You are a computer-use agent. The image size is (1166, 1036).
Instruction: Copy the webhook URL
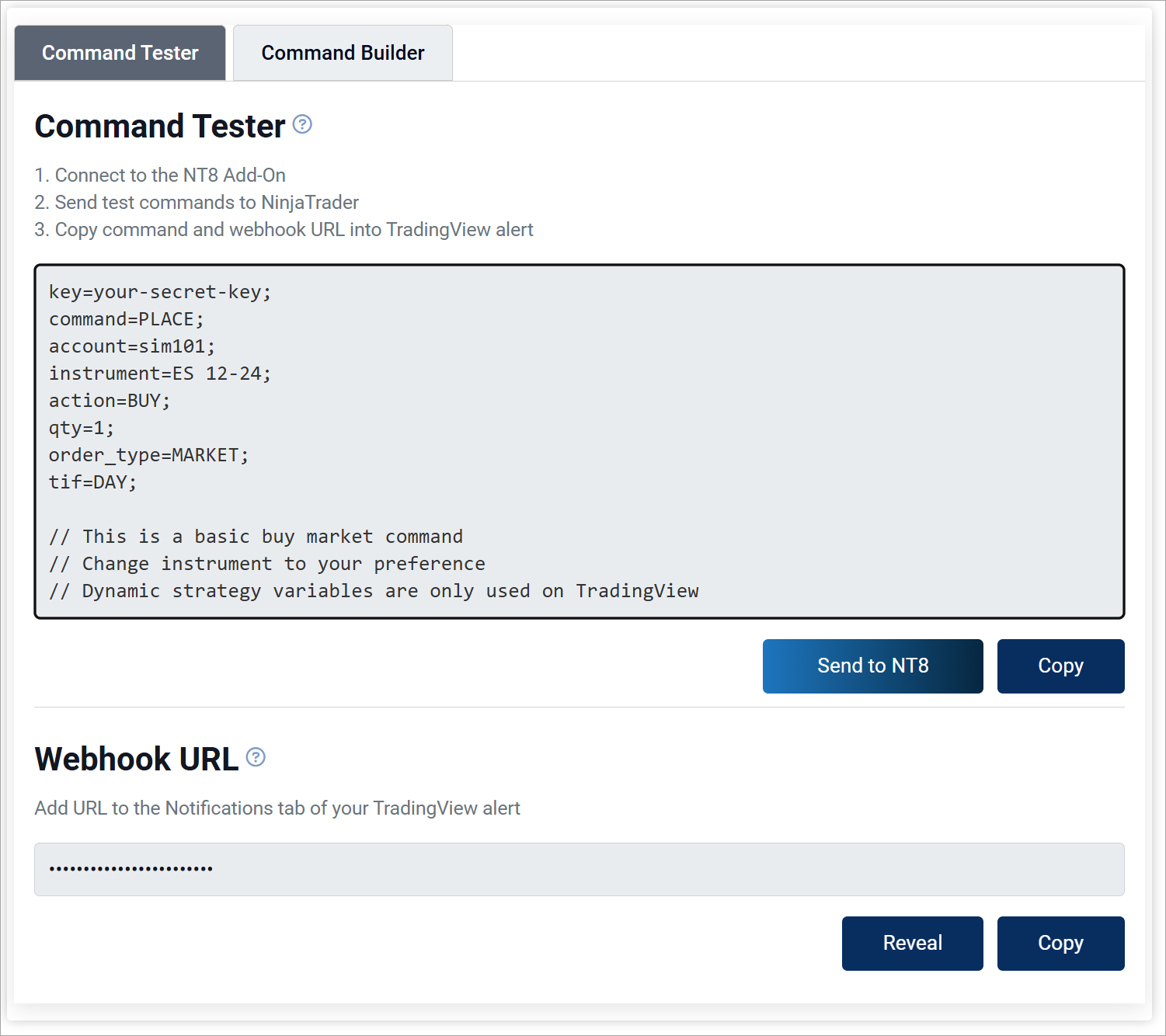click(1060, 943)
